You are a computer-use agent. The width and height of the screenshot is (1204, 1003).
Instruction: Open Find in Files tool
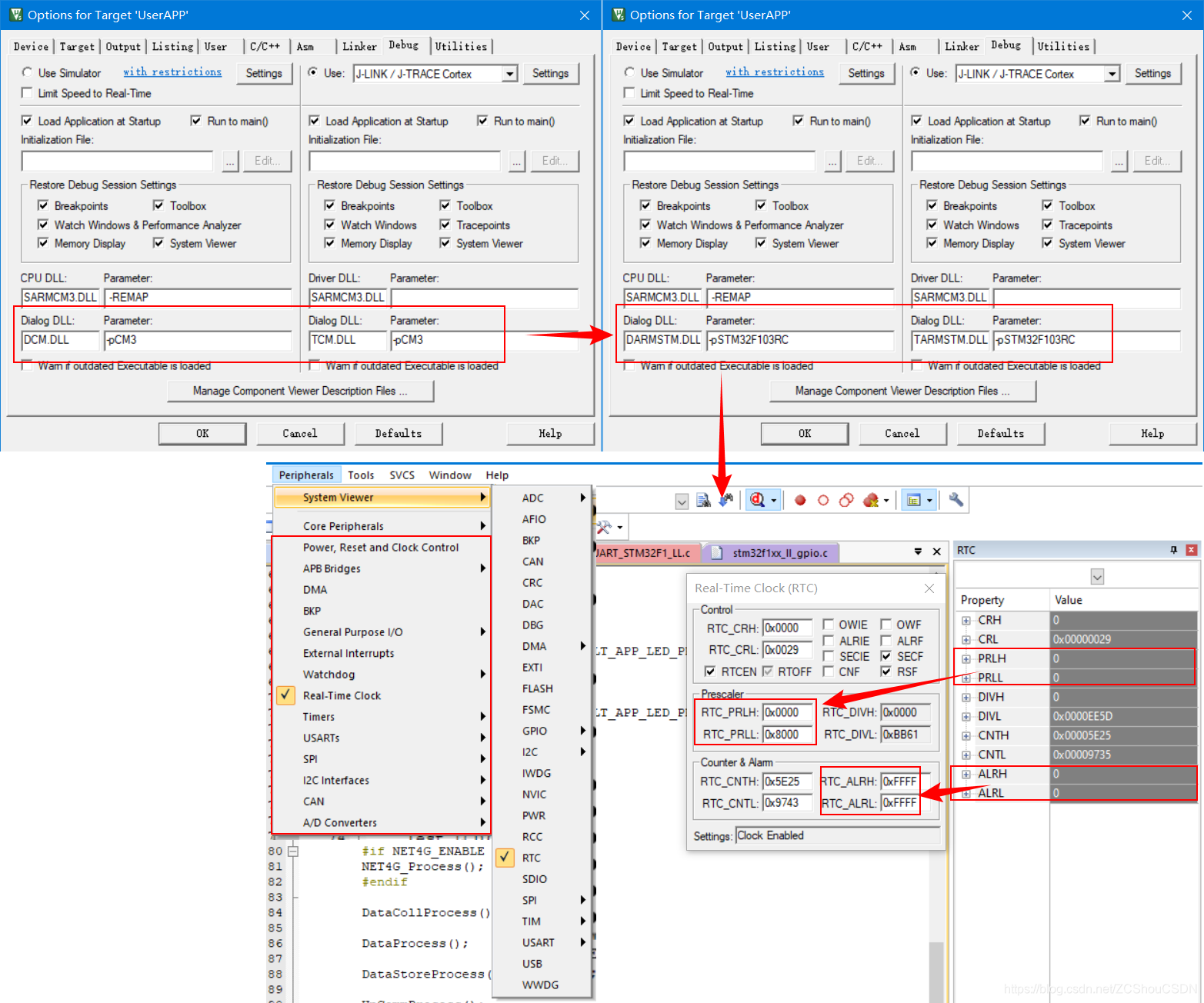click(703, 500)
